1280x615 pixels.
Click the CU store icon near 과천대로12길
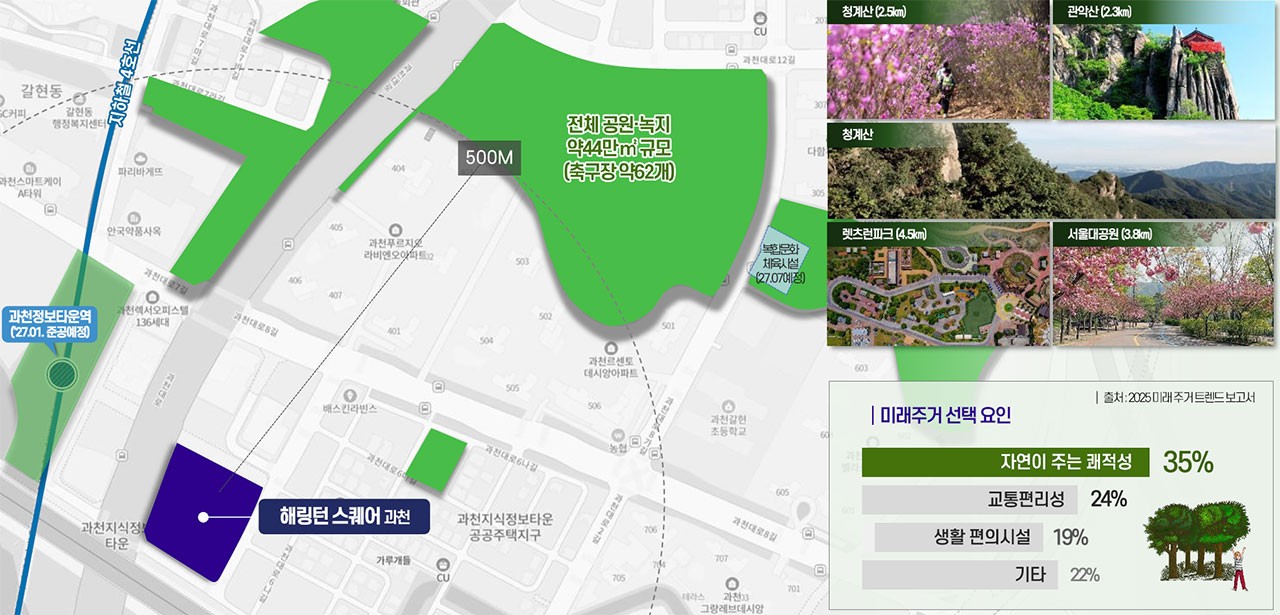[760, 17]
